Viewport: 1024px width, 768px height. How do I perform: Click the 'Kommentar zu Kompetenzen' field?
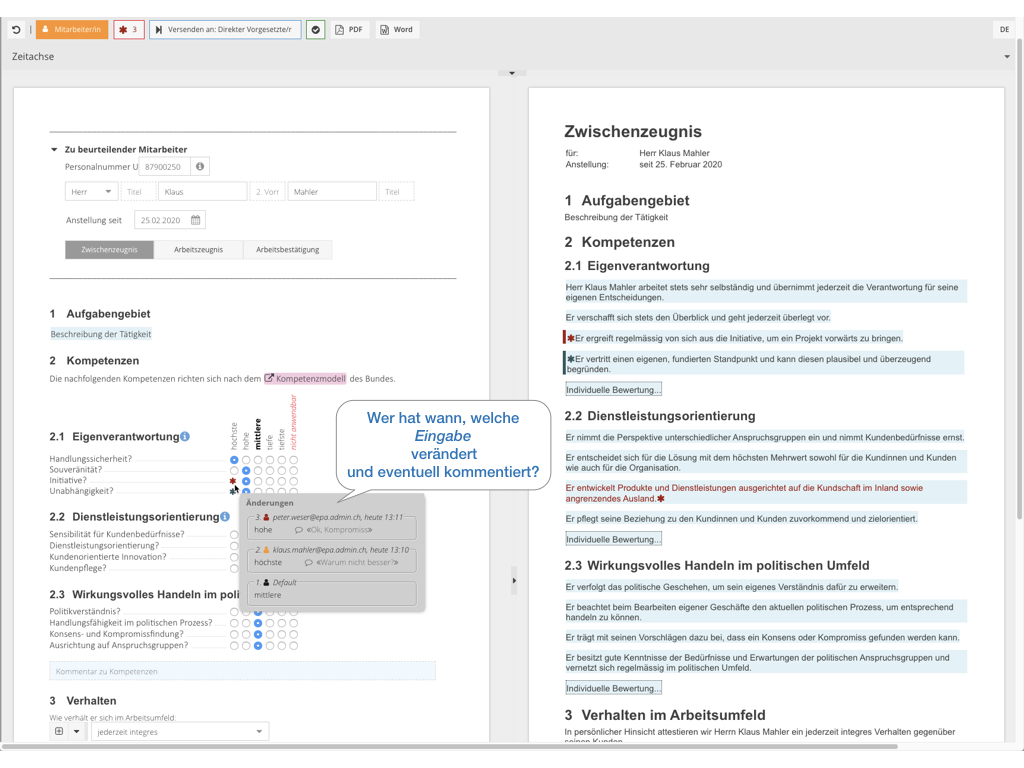coord(242,671)
